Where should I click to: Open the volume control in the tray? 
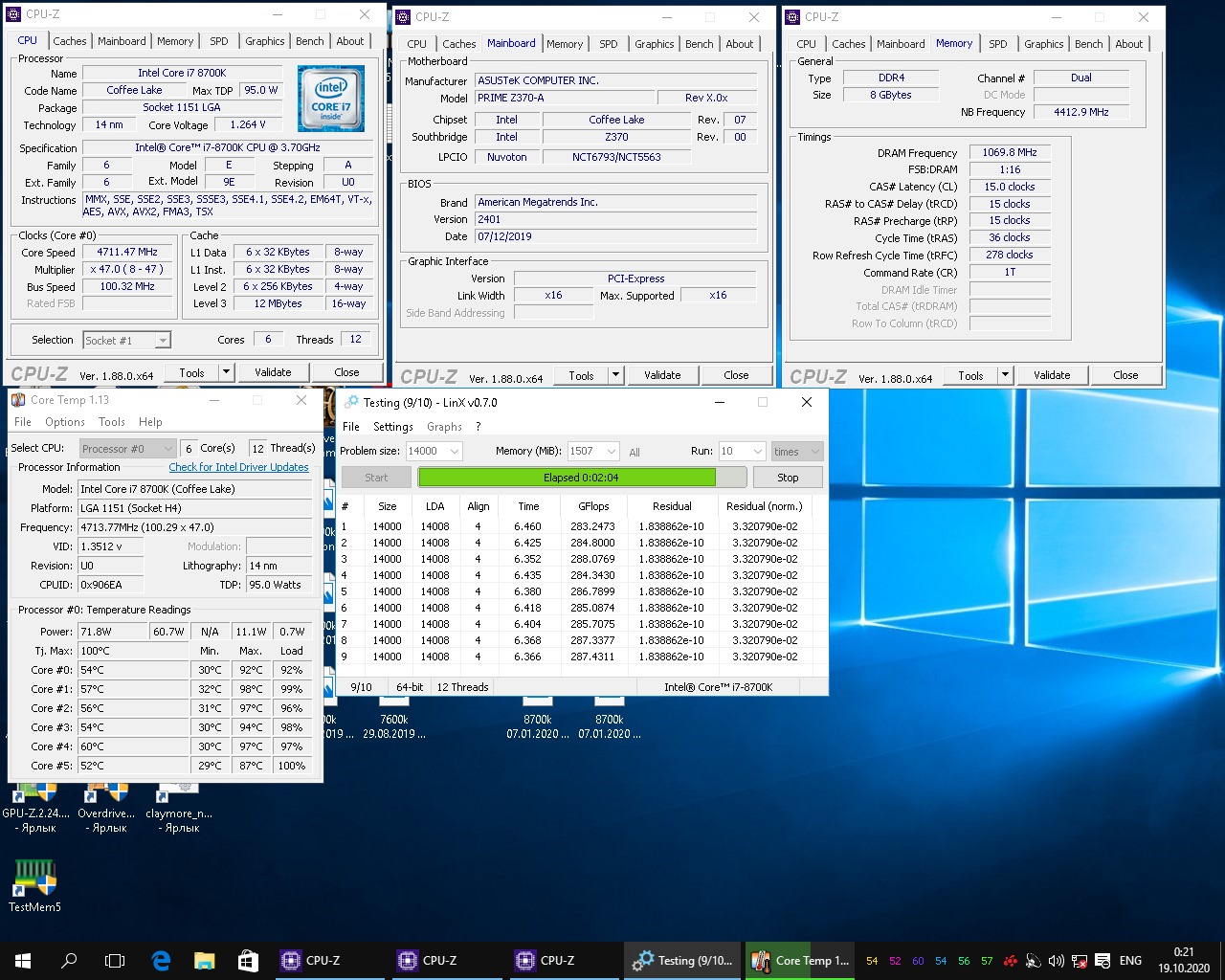point(1056,961)
